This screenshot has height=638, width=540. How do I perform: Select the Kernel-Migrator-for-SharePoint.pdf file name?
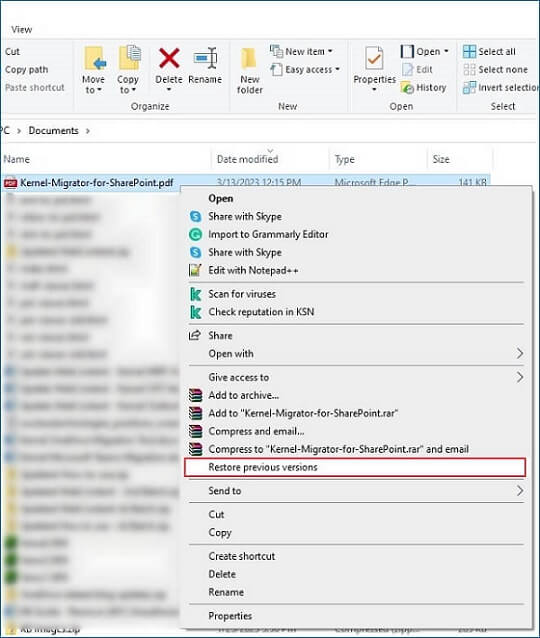tap(97, 183)
